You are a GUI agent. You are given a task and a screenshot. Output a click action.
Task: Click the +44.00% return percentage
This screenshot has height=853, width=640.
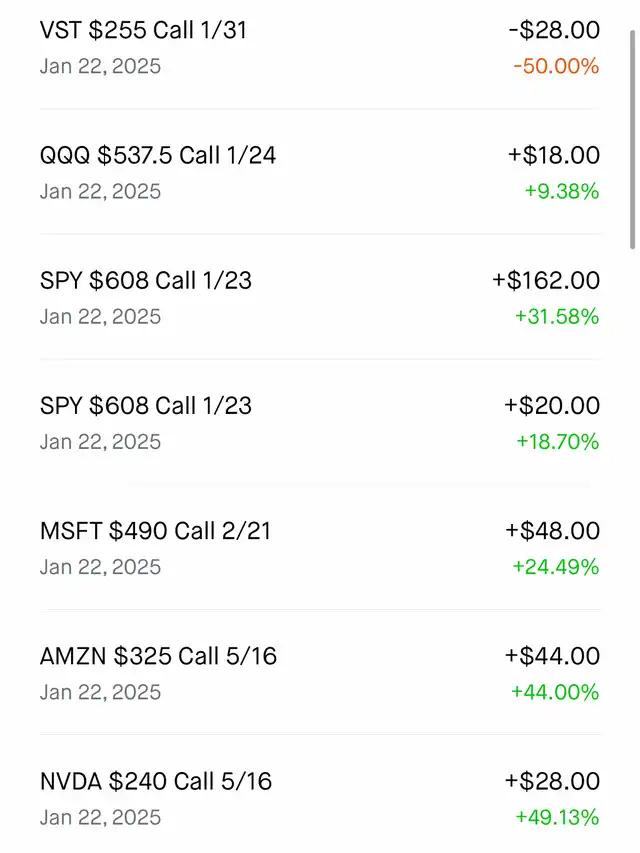[555, 692]
